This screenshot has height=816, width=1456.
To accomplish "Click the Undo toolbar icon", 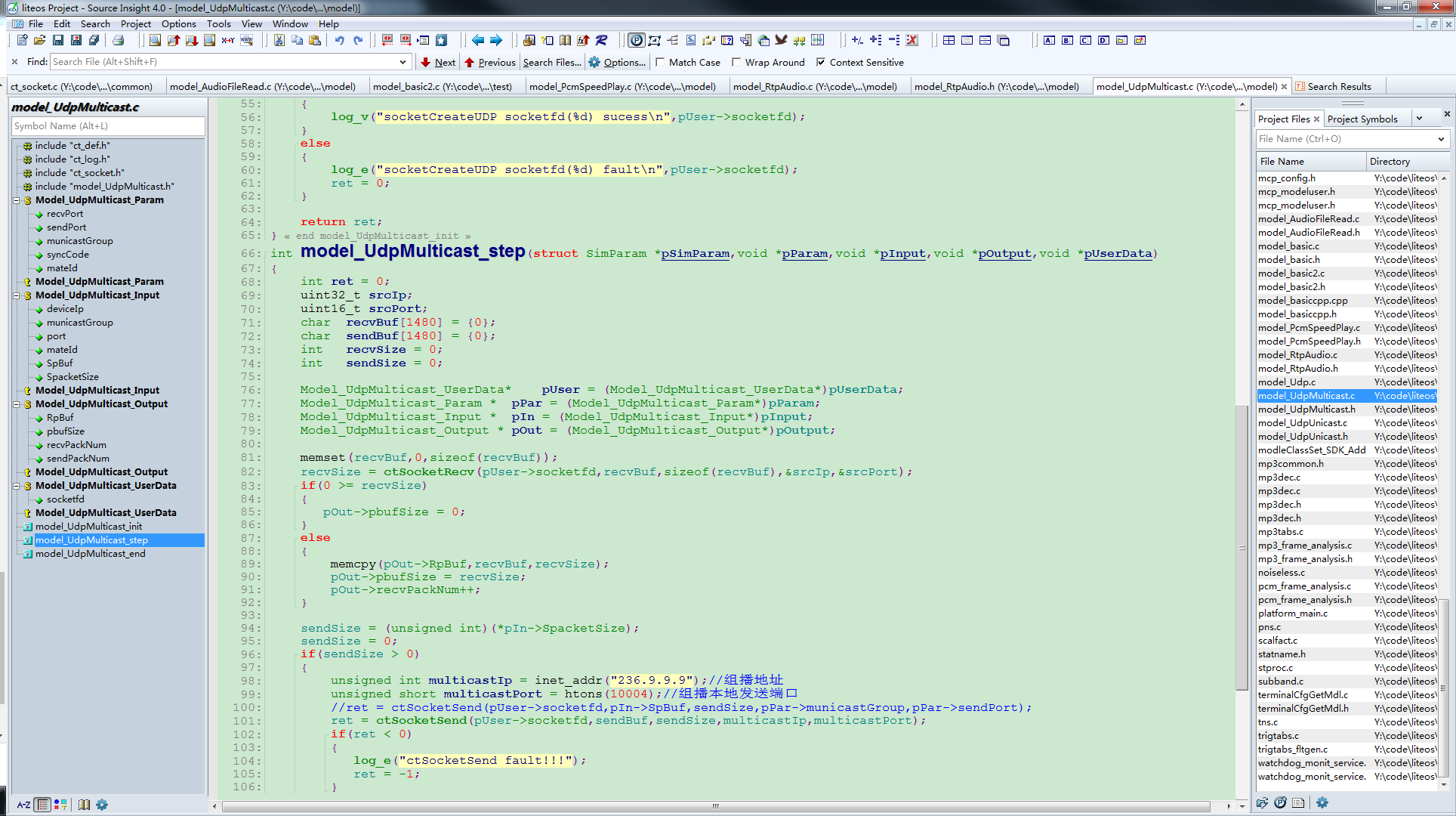I will (339, 40).
